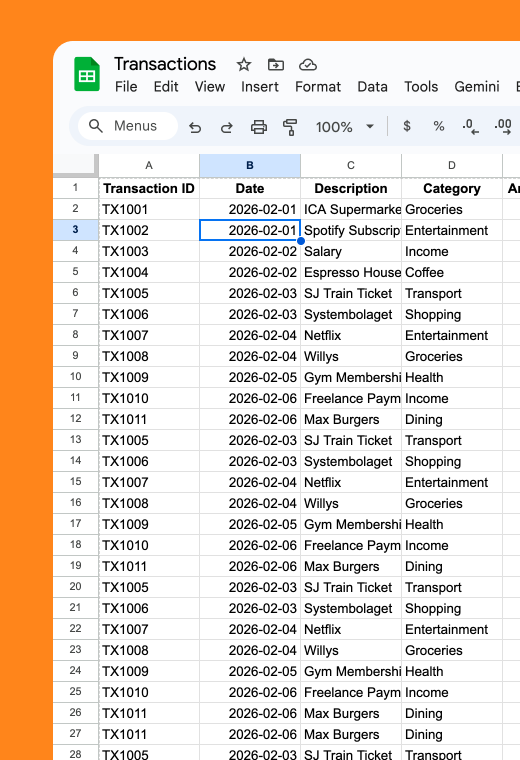
Task: Select Willys in row 9
Action: [x=351, y=356]
